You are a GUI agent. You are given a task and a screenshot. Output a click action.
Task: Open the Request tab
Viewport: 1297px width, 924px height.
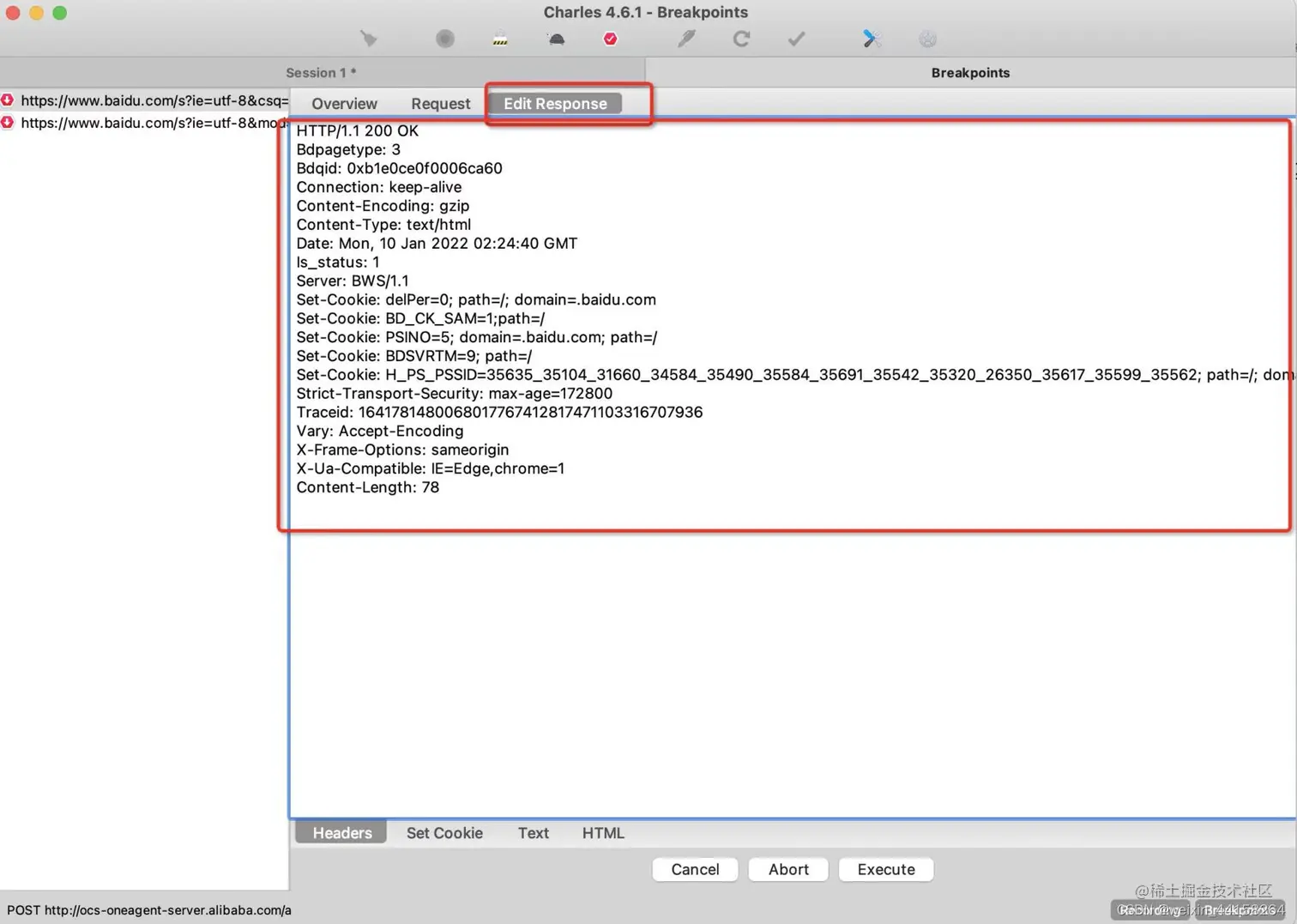(x=440, y=104)
